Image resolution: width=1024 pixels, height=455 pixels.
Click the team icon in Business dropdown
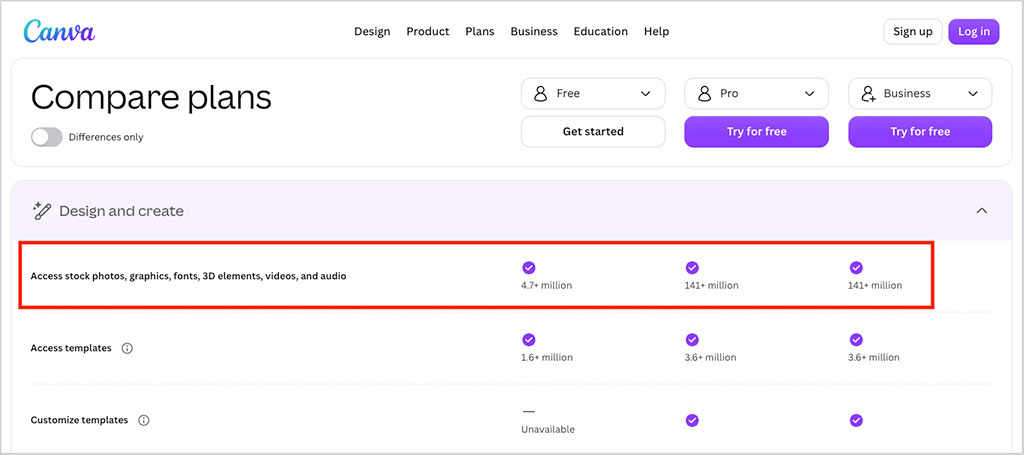click(869, 93)
